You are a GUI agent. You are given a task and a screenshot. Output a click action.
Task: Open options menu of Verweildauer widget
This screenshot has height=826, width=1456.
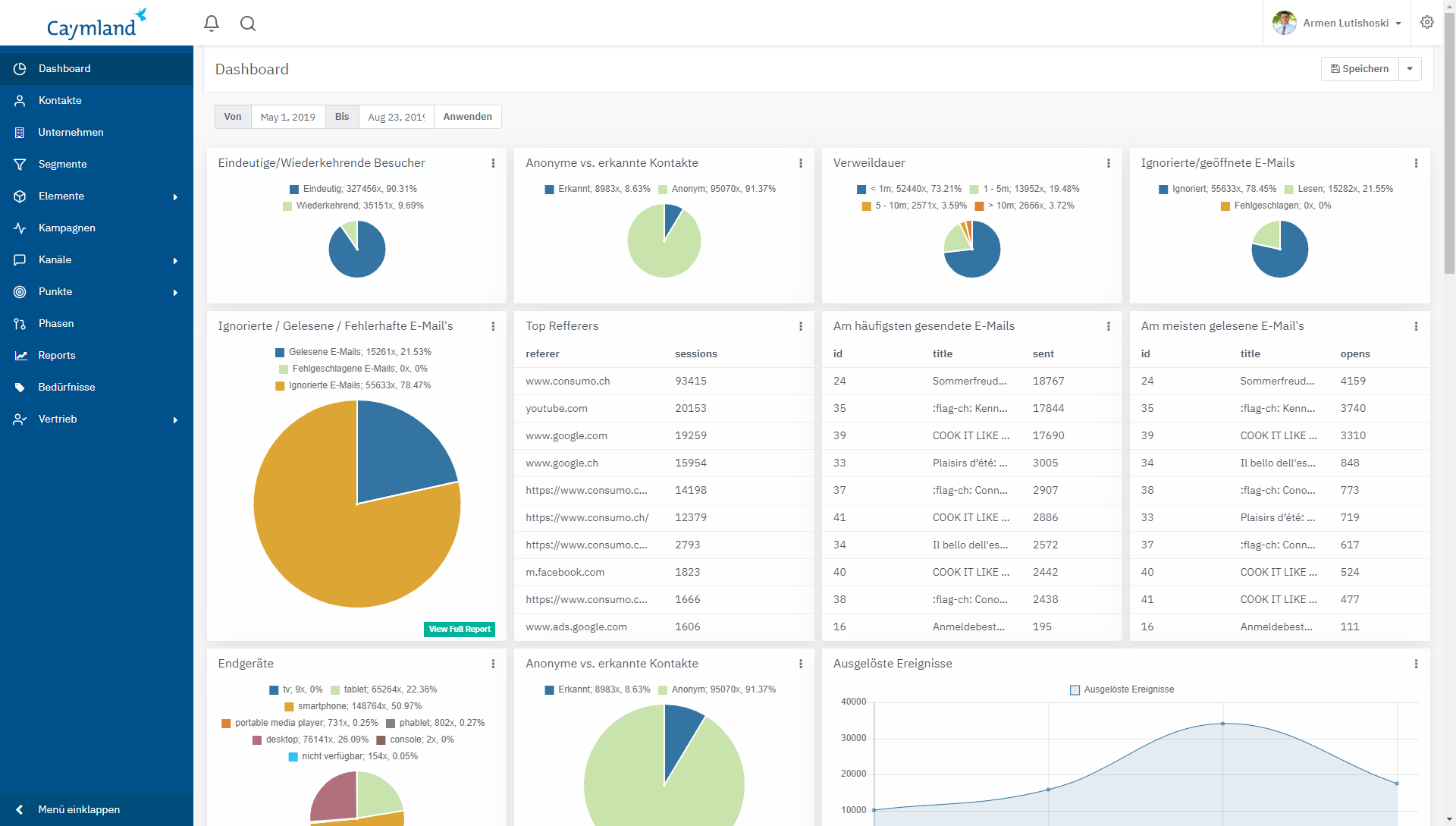1108,163
